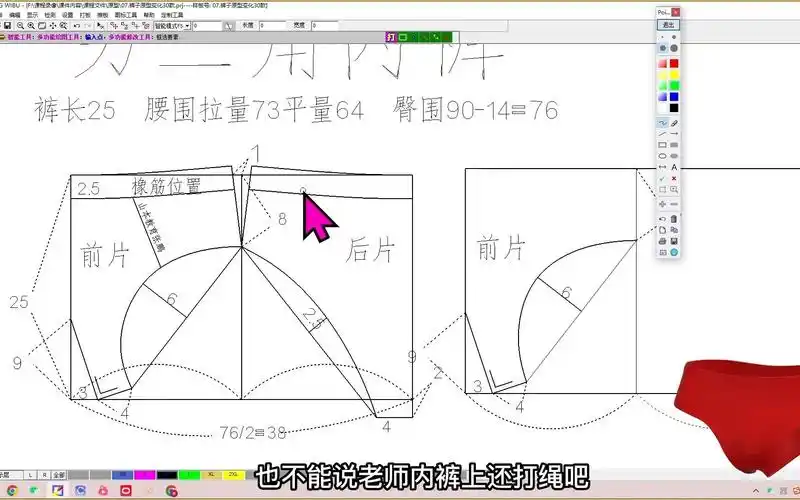Select the magenta size swatch in bottom bar

pos(145,474)
